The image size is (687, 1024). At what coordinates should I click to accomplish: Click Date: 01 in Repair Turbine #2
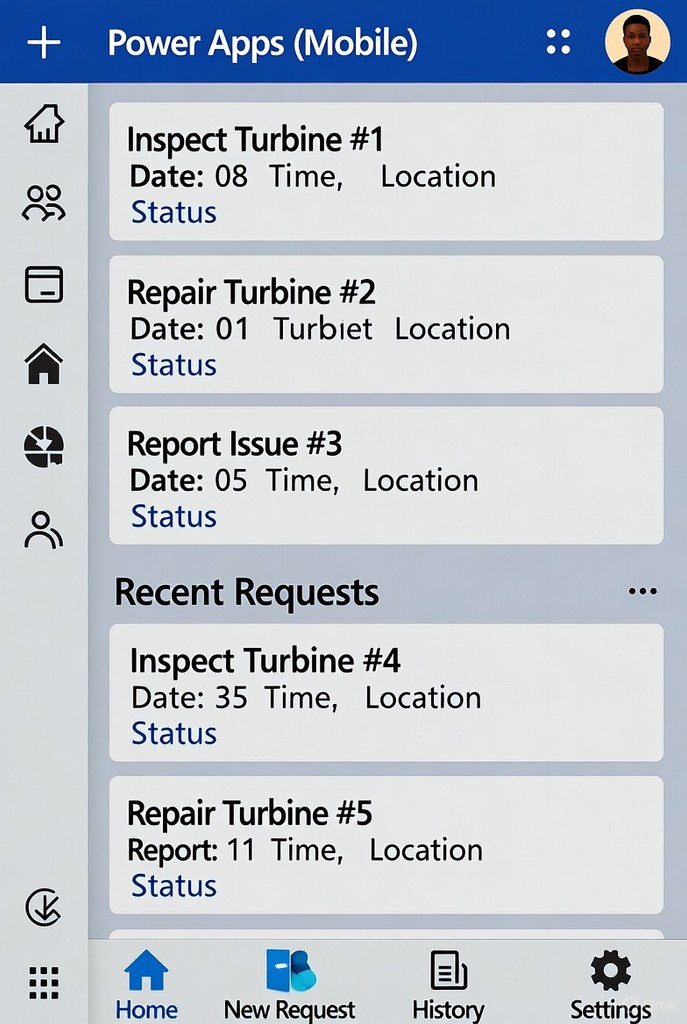click(189, 328)
